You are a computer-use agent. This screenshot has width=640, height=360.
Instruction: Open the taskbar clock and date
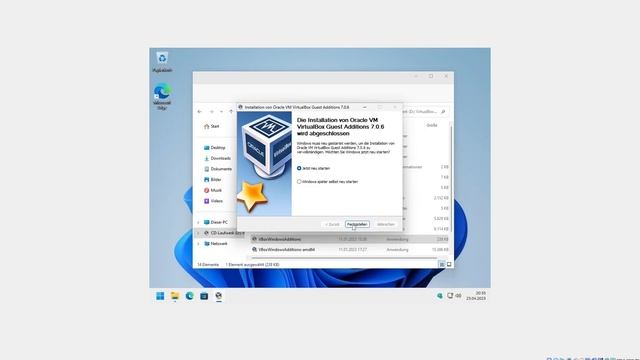(476, 296)
